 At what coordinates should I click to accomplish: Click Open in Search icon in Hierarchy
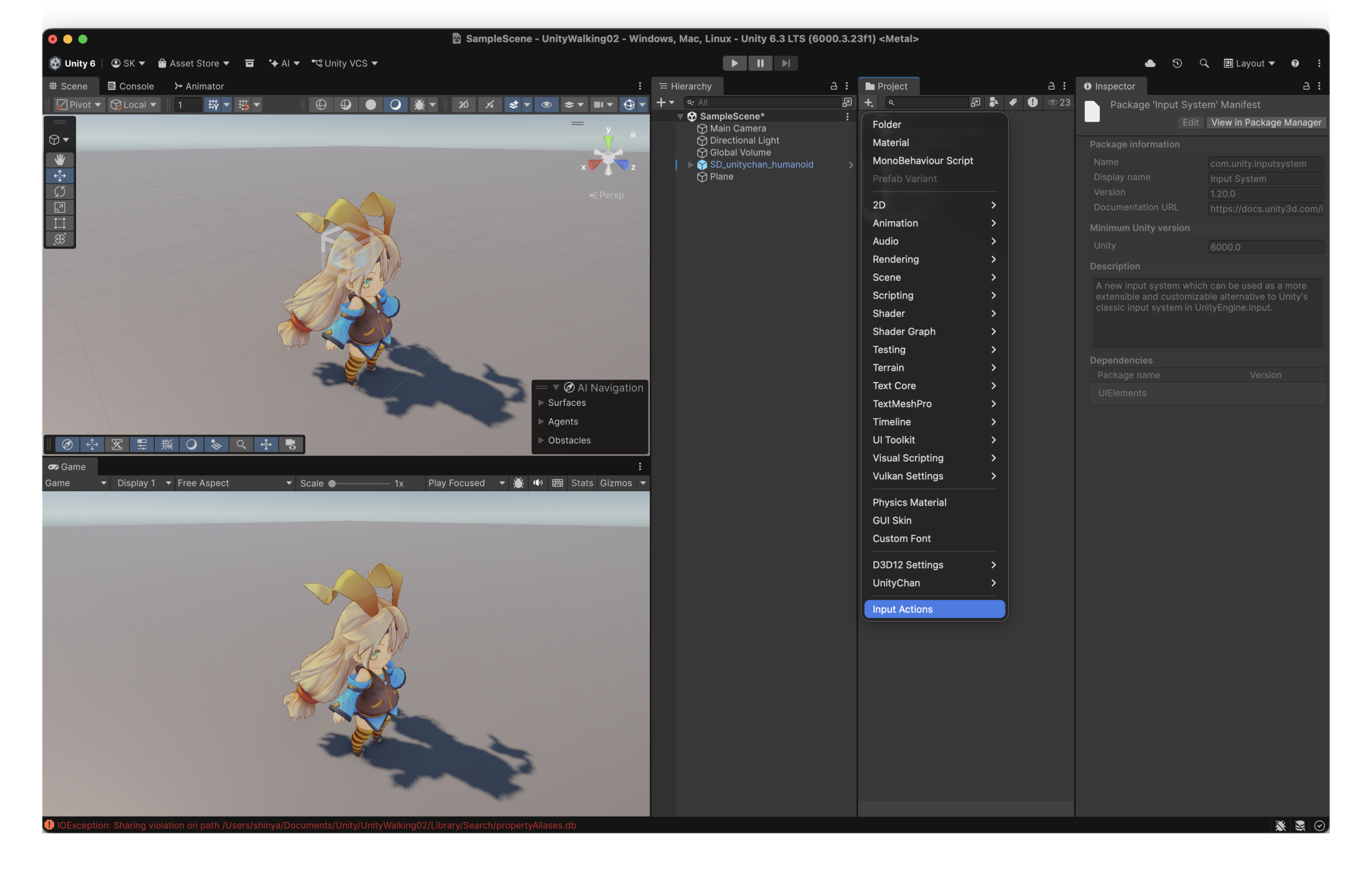[x=846, y=103]
